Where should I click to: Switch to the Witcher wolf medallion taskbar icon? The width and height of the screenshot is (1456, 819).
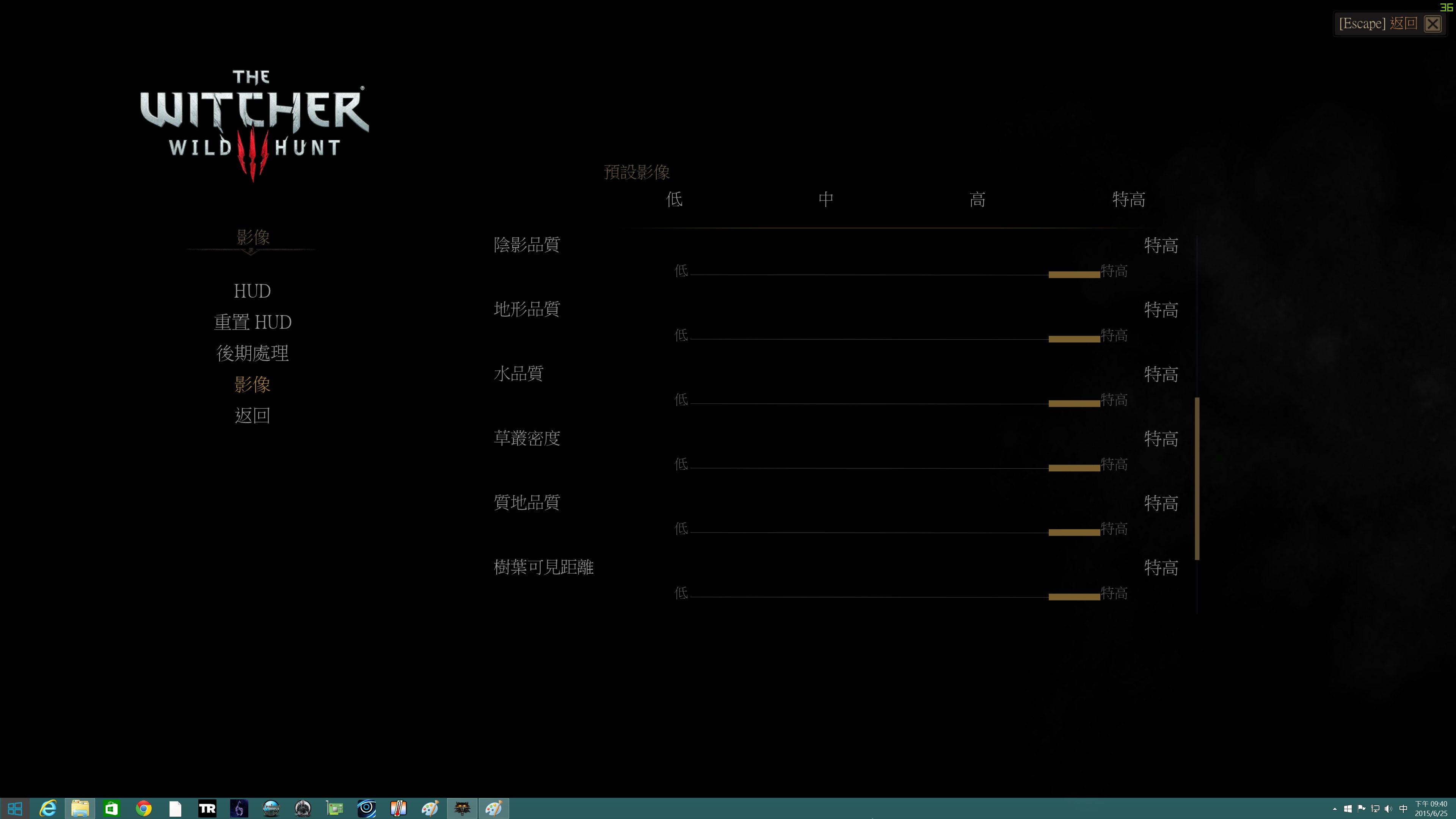[x=462, y=809]
